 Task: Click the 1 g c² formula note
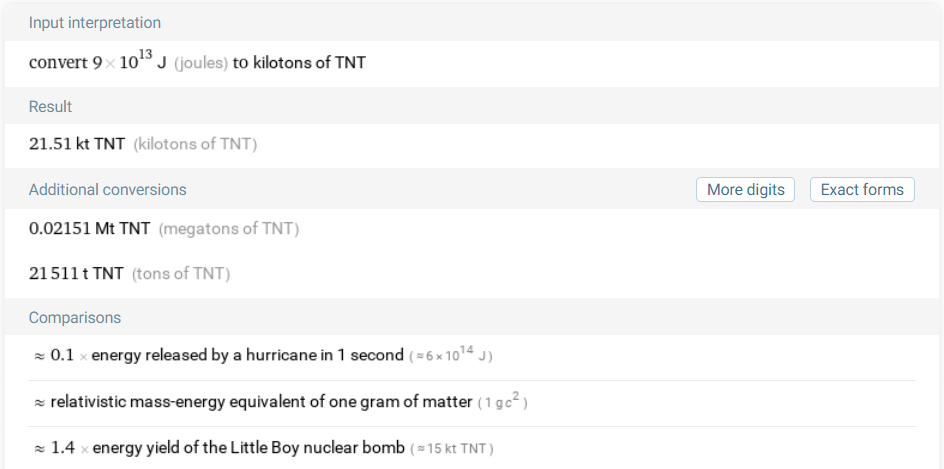click(503, 402)
